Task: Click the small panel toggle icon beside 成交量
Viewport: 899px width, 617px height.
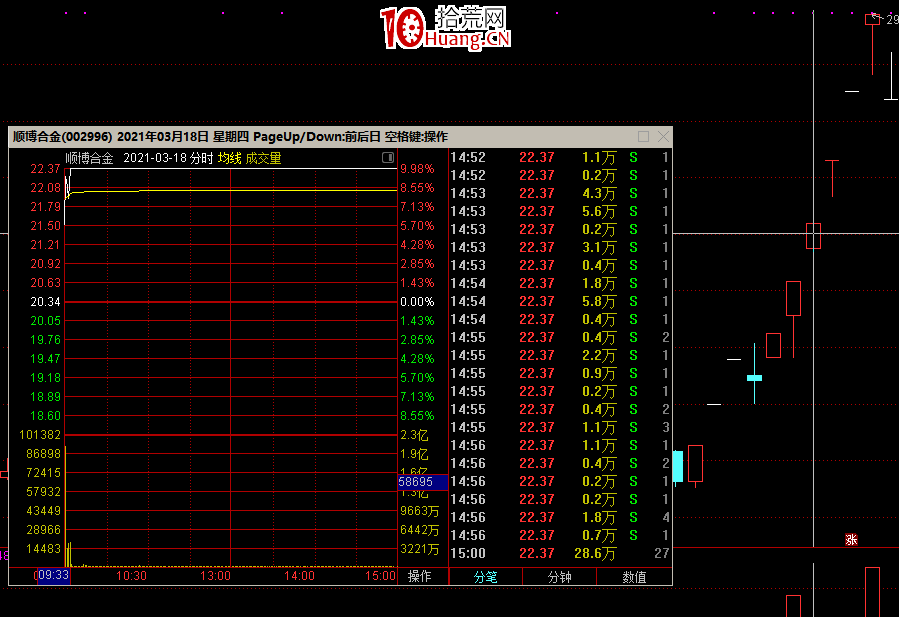Action: tap(387, 158)
